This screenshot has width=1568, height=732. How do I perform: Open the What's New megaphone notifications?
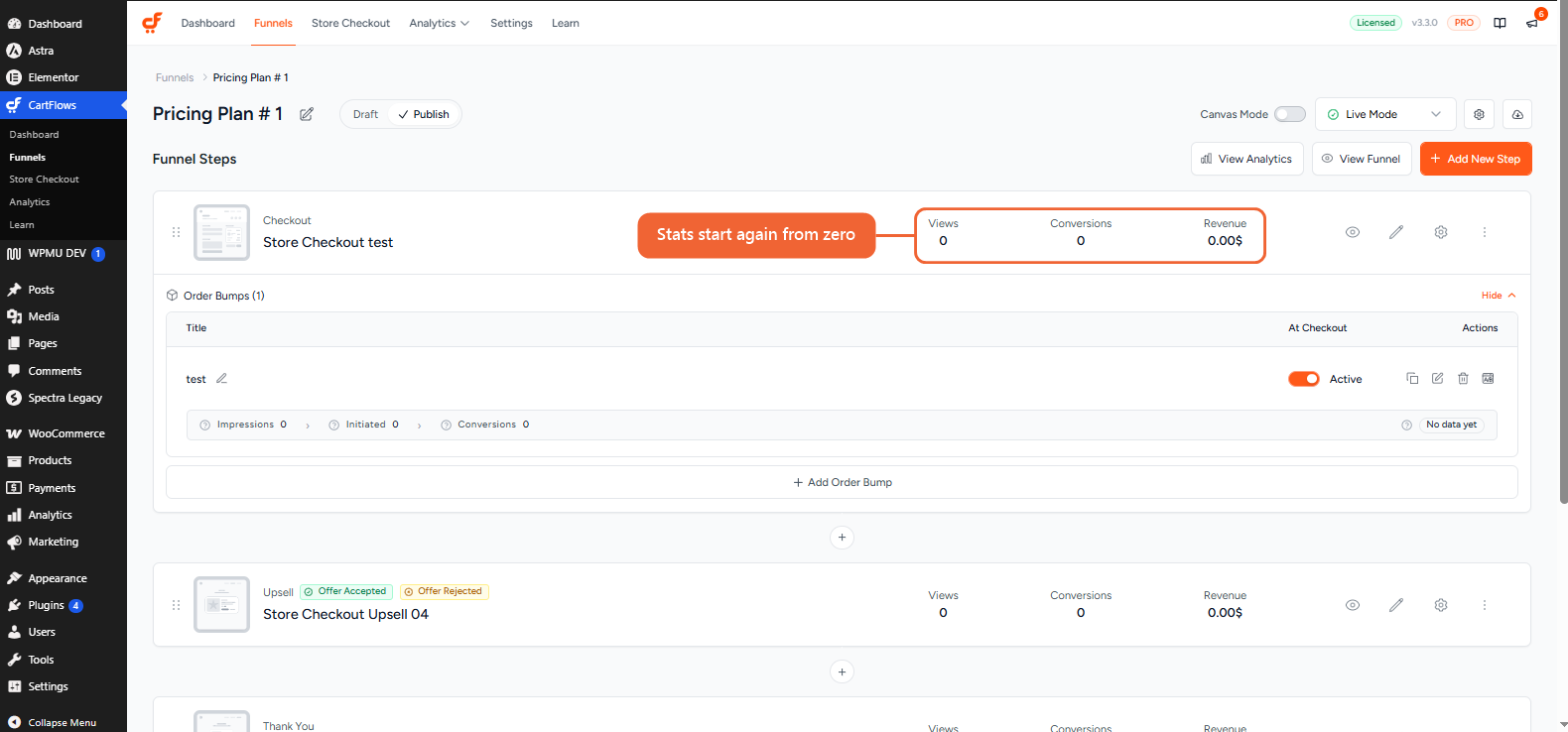click(1532, 23)
